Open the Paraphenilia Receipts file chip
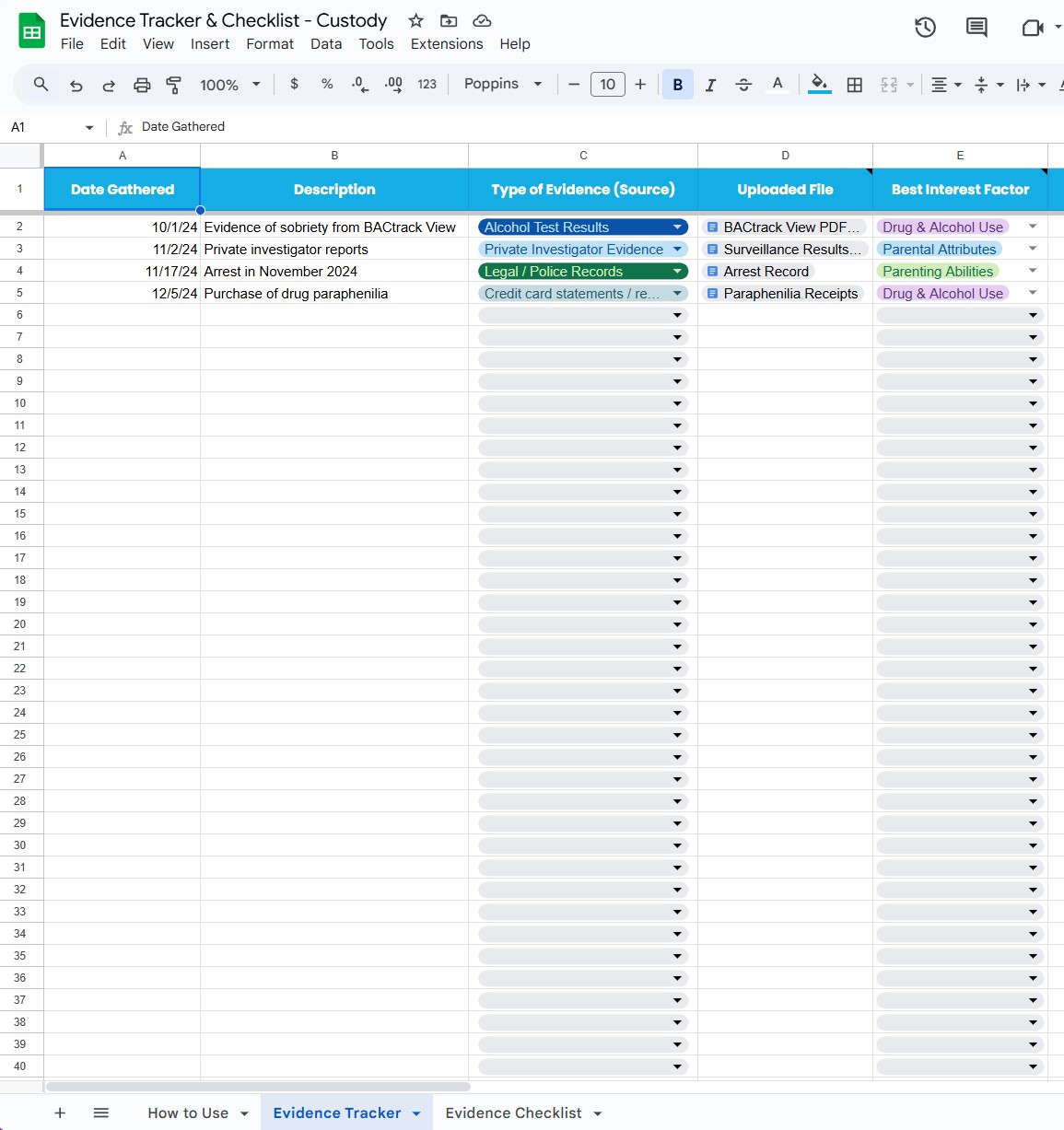The image size is (1064, 1130). (782, 293)
